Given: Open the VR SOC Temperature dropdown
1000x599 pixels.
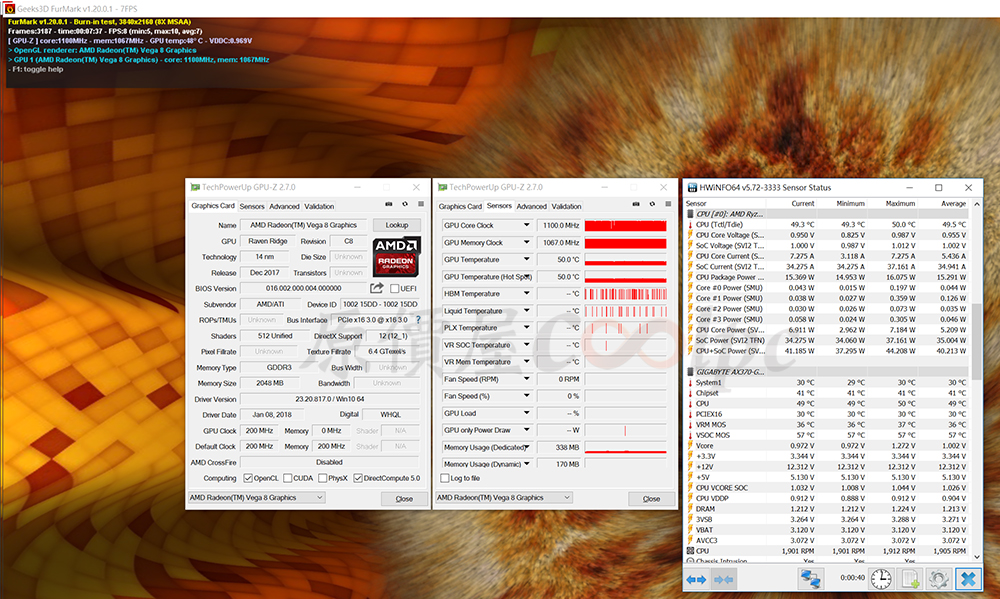Looking at the screenshot, I should pos(526,345).
